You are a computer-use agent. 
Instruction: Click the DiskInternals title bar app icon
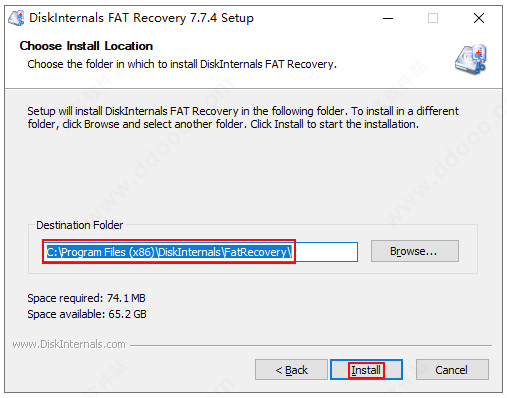(16, 18)
